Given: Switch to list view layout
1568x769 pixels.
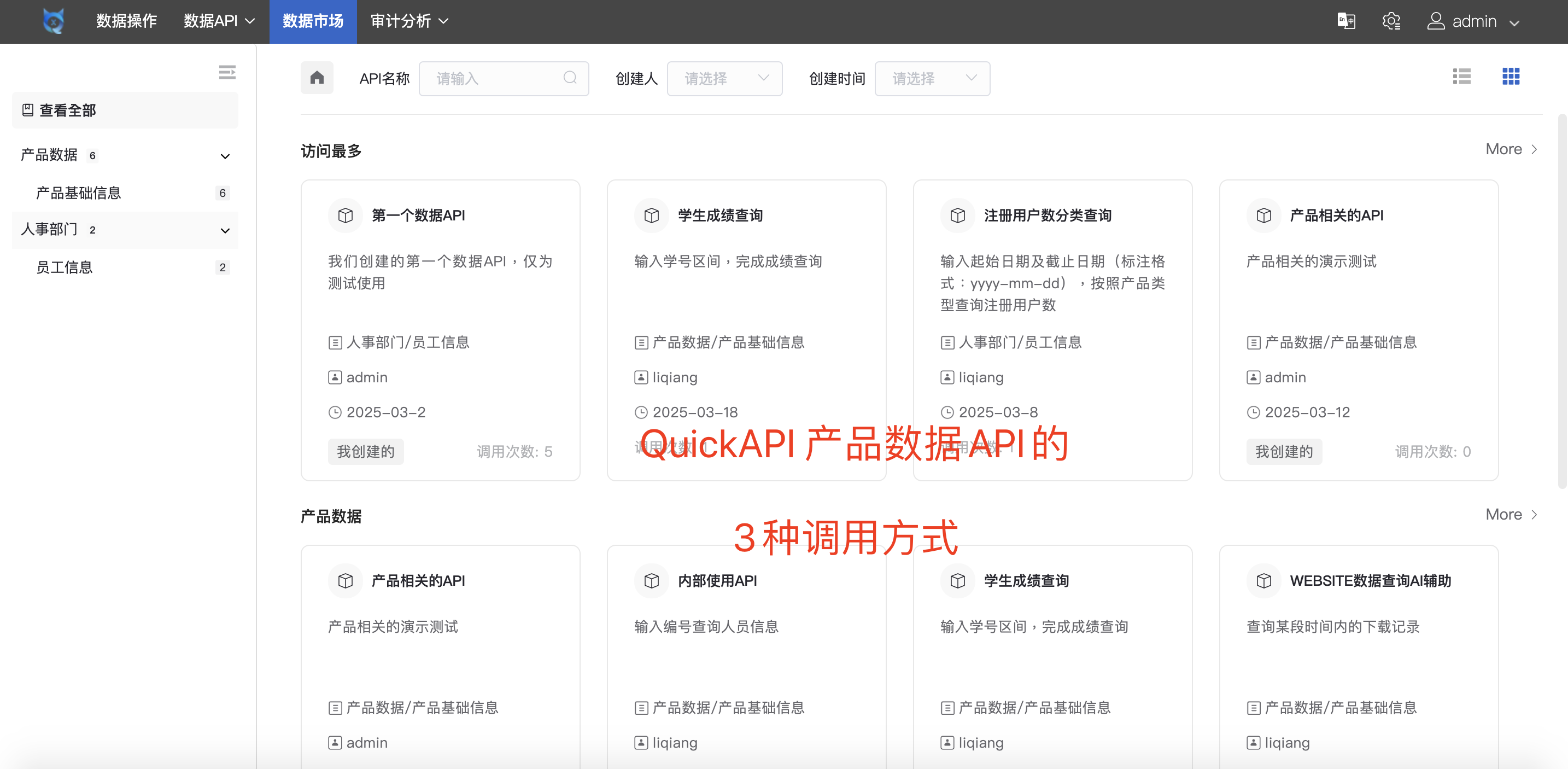Looking at the screenshot, I should coord(1461,77).
